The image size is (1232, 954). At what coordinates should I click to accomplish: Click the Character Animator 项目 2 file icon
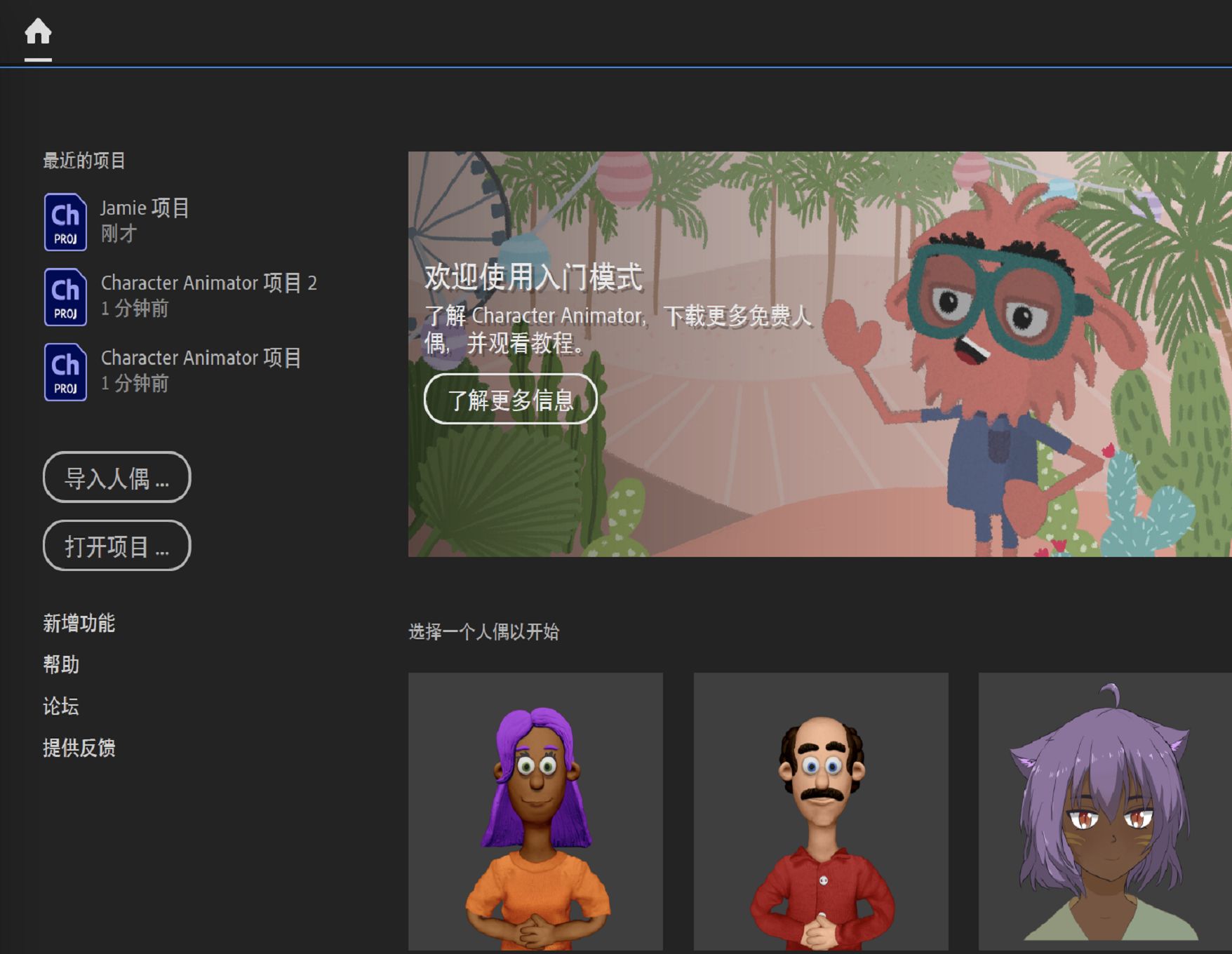[65, 297]
